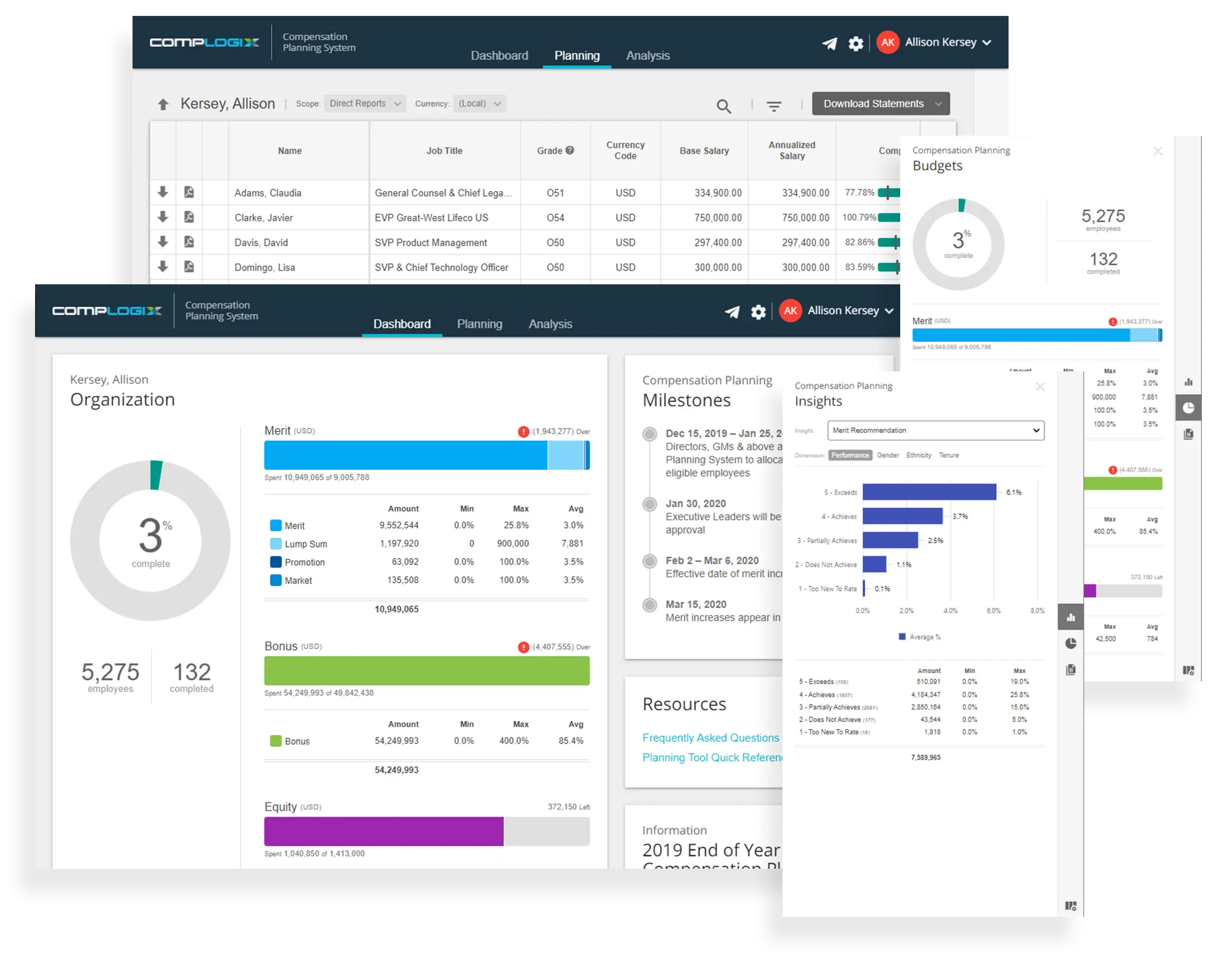Click the Frequently Asked Questions link
Image resolution: width=1232 pixels, height=958 pixels.
click(710, 738)
